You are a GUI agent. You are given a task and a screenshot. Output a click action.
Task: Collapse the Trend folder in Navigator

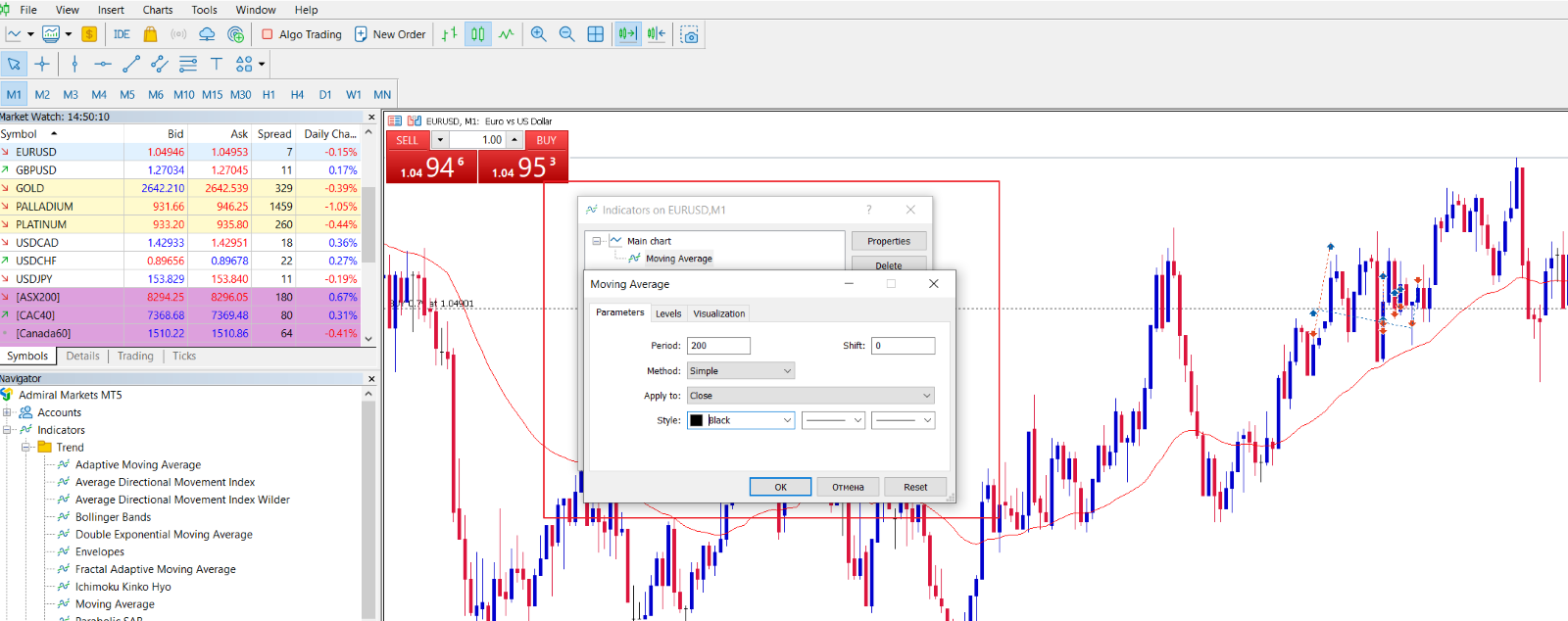(x=26, y=448)
